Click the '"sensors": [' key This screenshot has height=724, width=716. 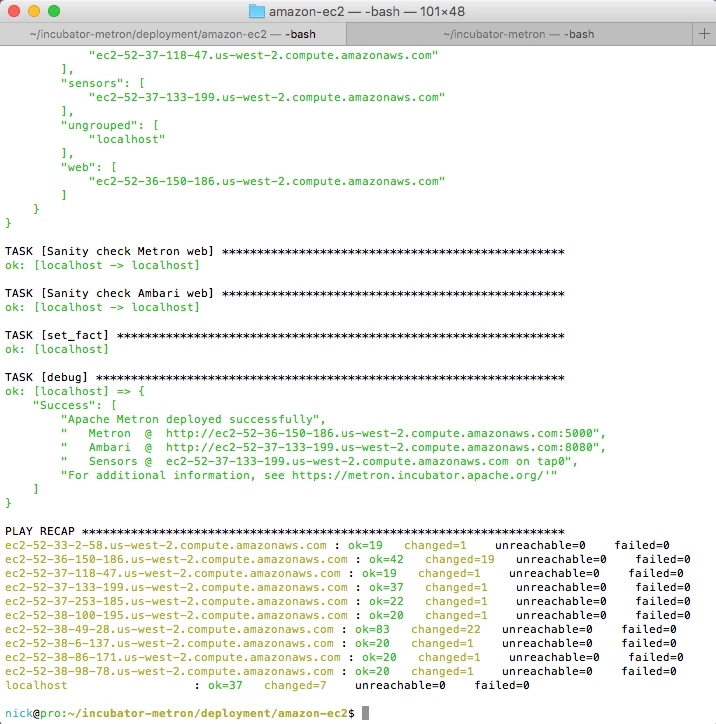point(102,83)
